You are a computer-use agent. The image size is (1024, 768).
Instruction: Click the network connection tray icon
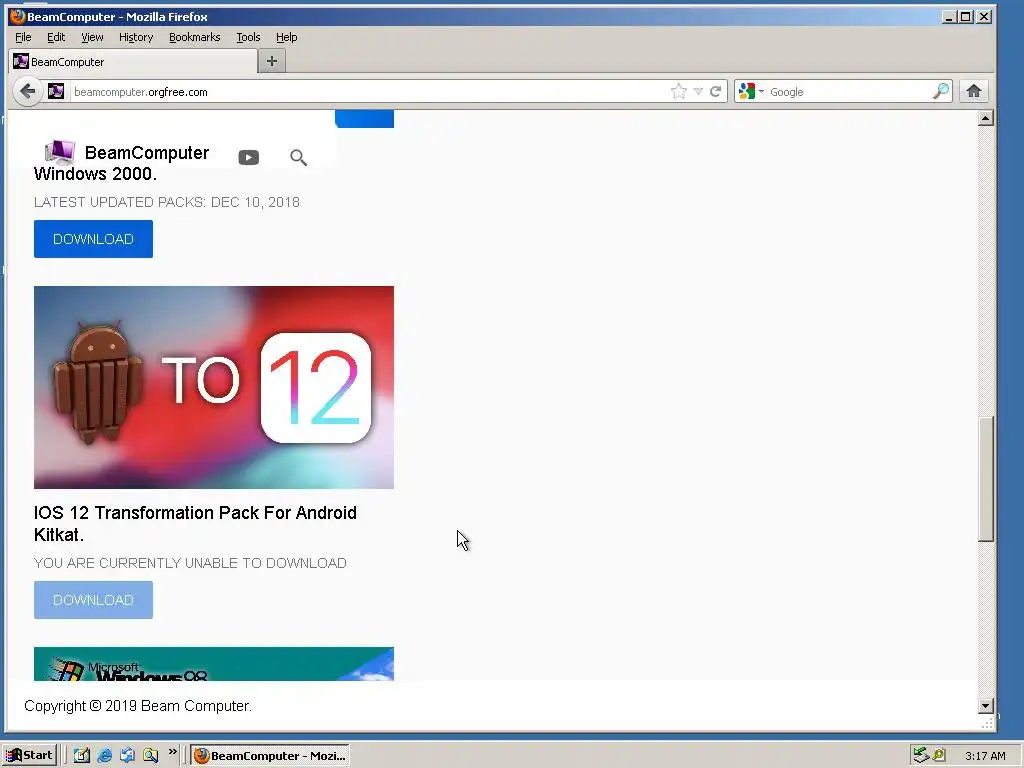pyautogui.click(x=921, y=755)
